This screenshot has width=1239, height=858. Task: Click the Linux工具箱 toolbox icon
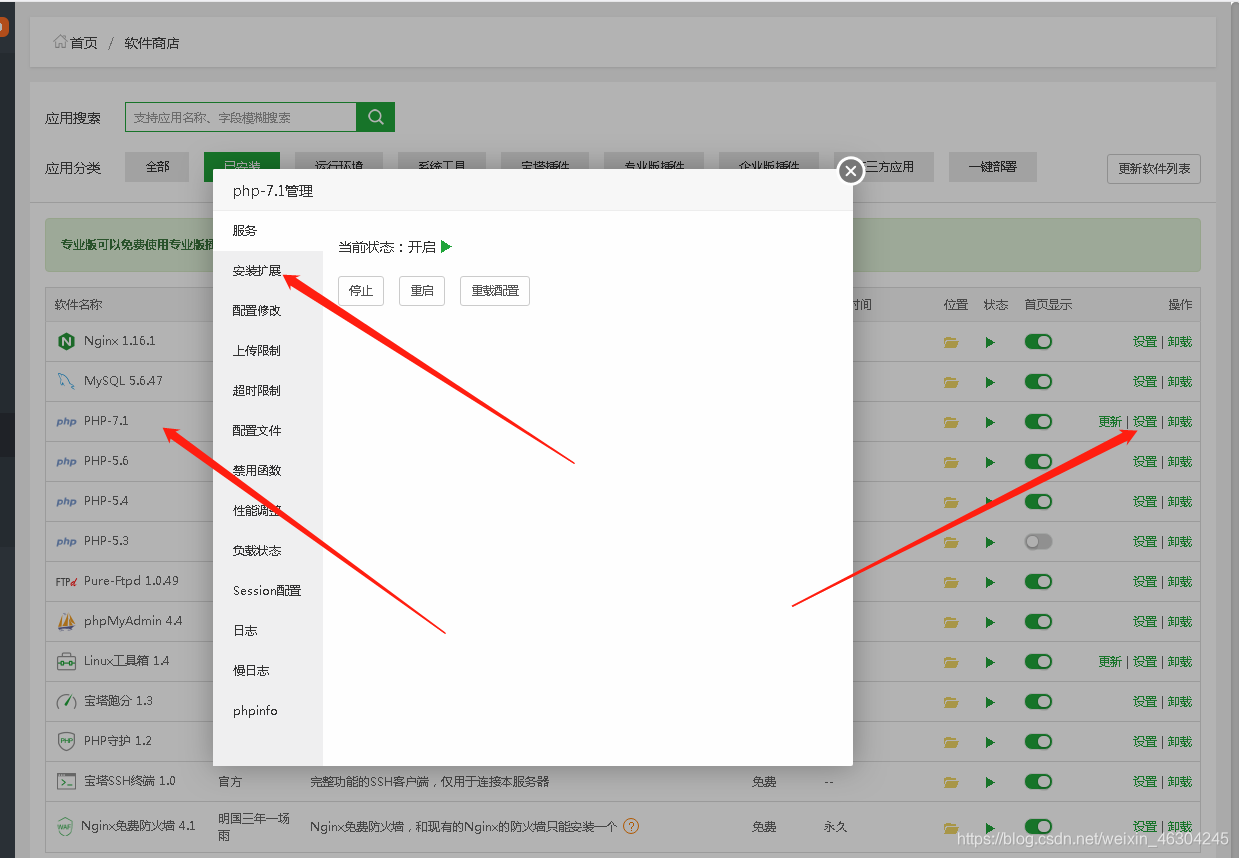(x=66, y=662)
